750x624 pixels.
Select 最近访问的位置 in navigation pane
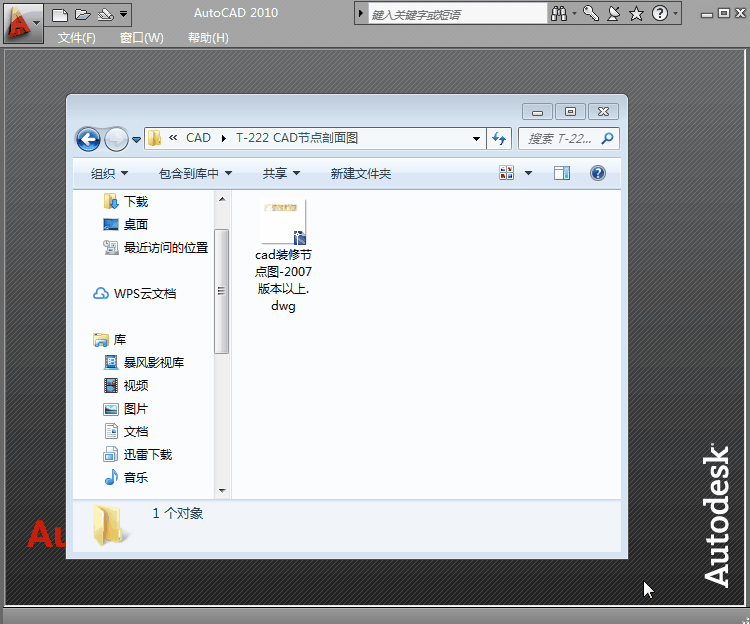click(x=156, y=247)
